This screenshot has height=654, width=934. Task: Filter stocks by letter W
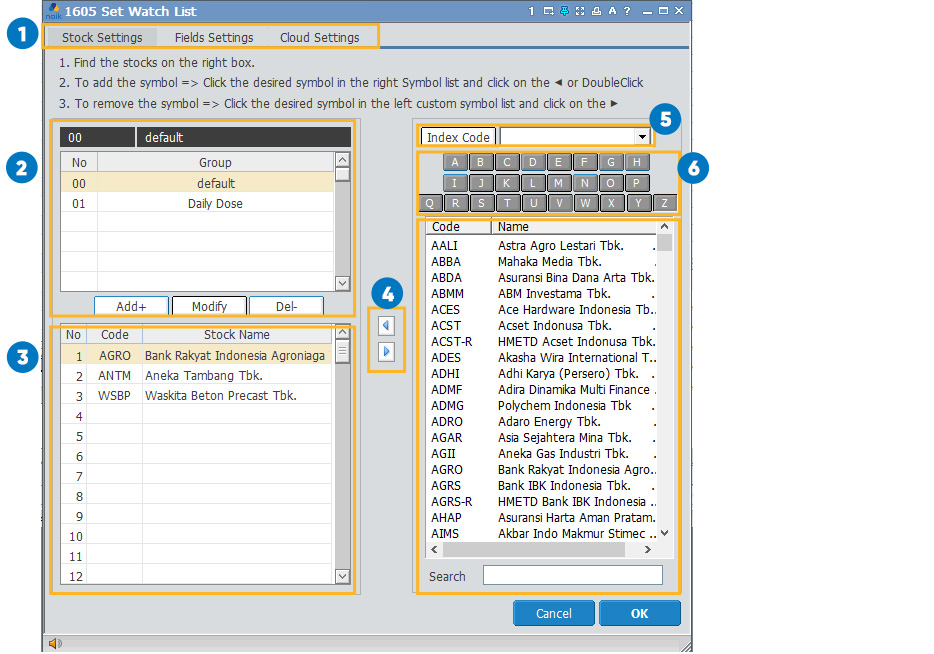click(585, 203)
